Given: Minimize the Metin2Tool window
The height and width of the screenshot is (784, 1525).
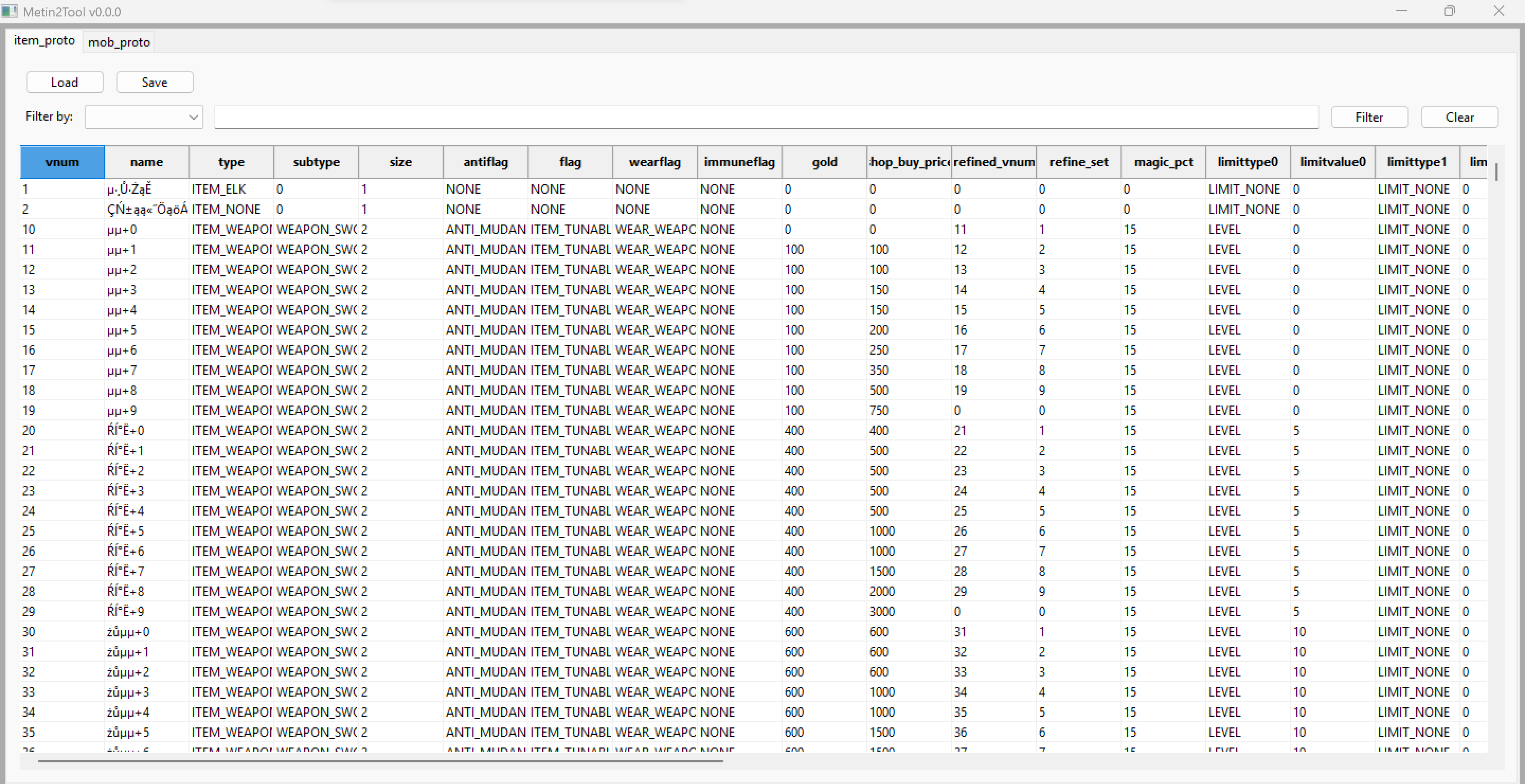Looking at the screenshot, I should pyautogui.click(x=1401, y=11).
